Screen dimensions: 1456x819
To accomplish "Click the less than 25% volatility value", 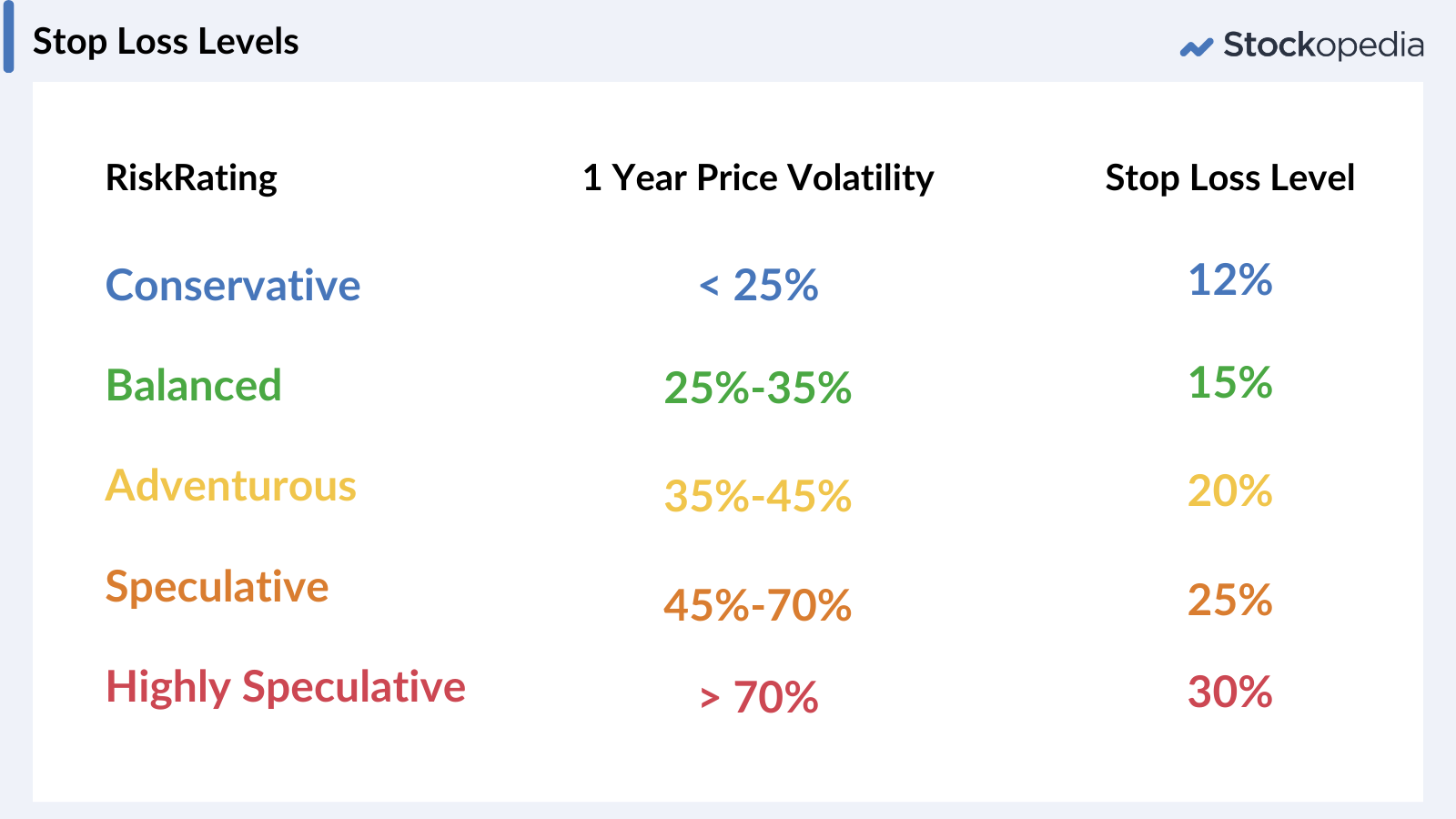I will pyautogui.click(x=759, y=286).
